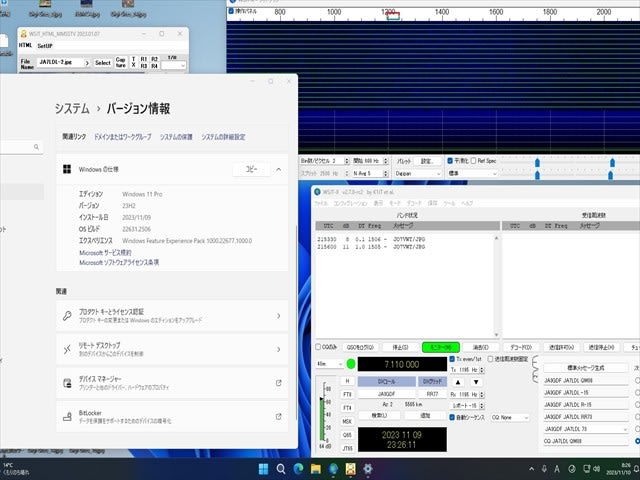Open the network and volume tray flyout
The height and width of the screenshot is (480, 640).
pyautogui.click(x=591, y=469)
